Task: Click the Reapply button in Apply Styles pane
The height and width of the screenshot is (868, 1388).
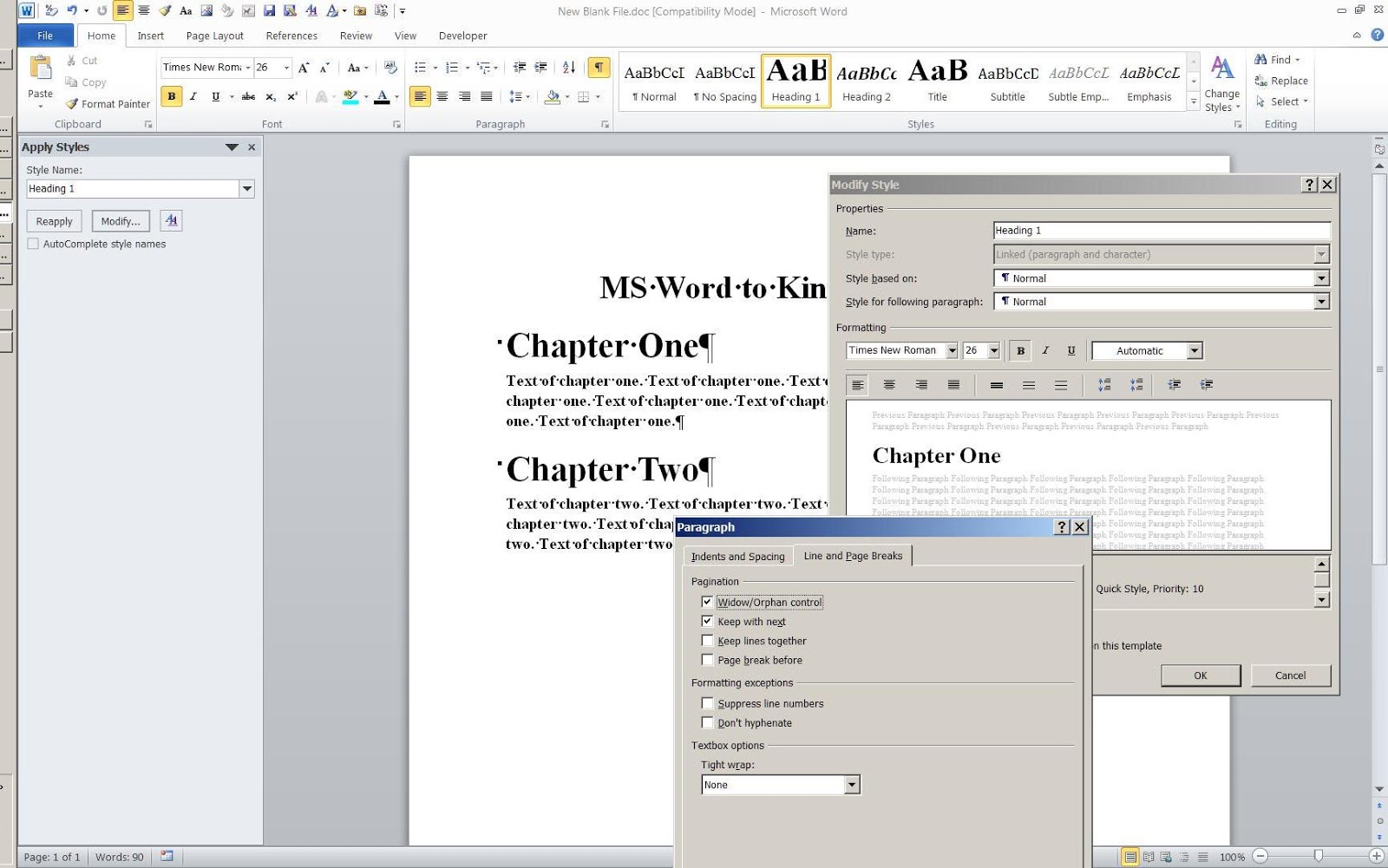Action: (53, 221)
